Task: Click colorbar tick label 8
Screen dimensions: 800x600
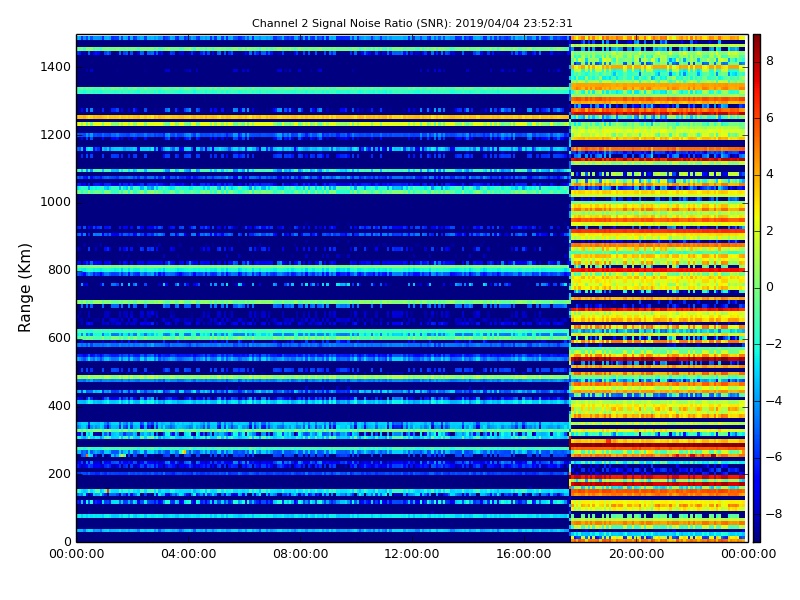Action: pos(770,61)
